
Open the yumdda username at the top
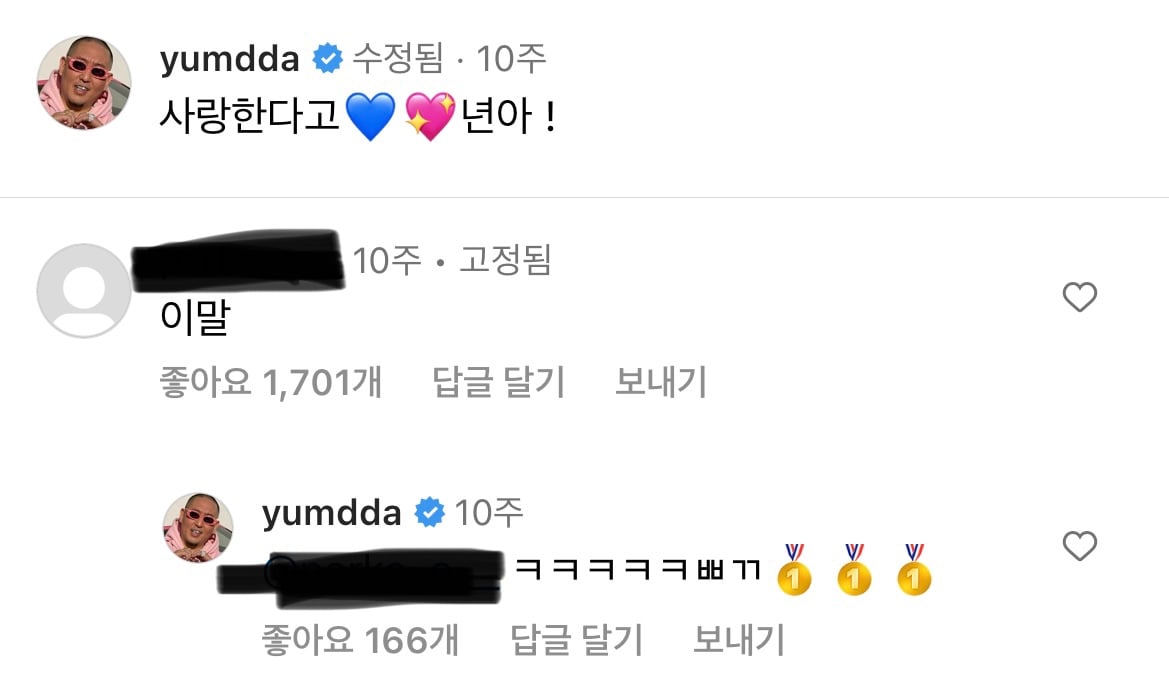230,59
